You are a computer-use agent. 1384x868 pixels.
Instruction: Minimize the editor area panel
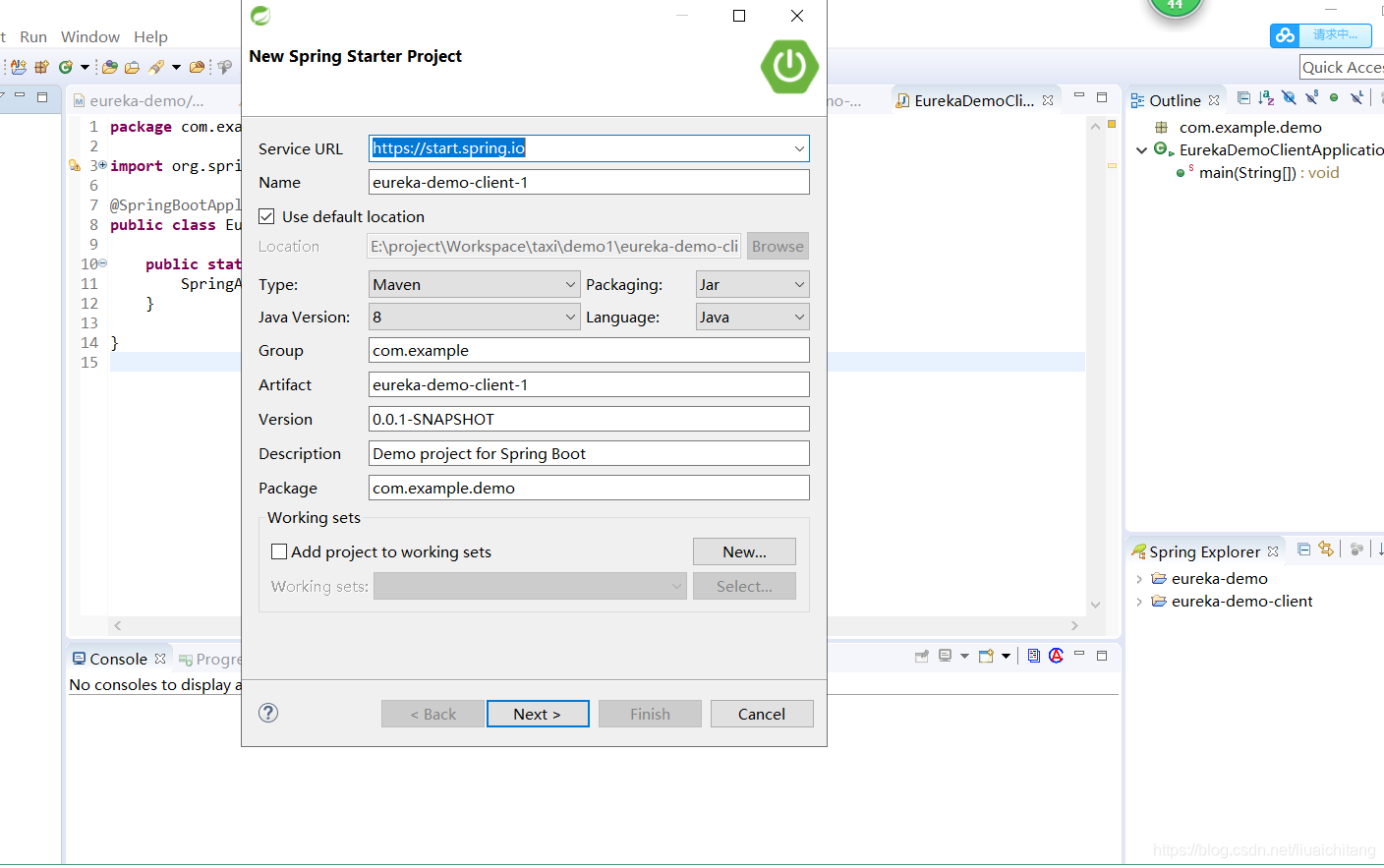pos(1079,96)
